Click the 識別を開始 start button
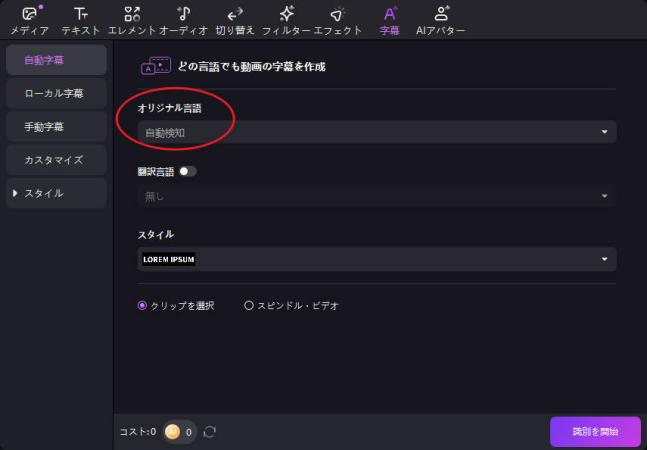Image resolution: width=647 pixels, height=450 pixels. pos(594,432)
